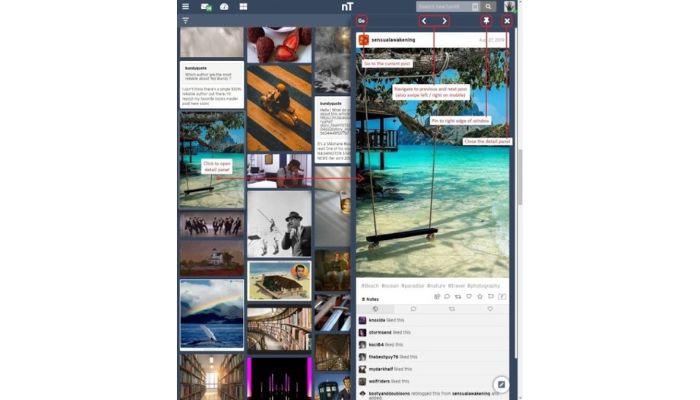This screenshot has height=400, width=700.
Task: Favorite the post with the star icon
Action: point(480,296)
